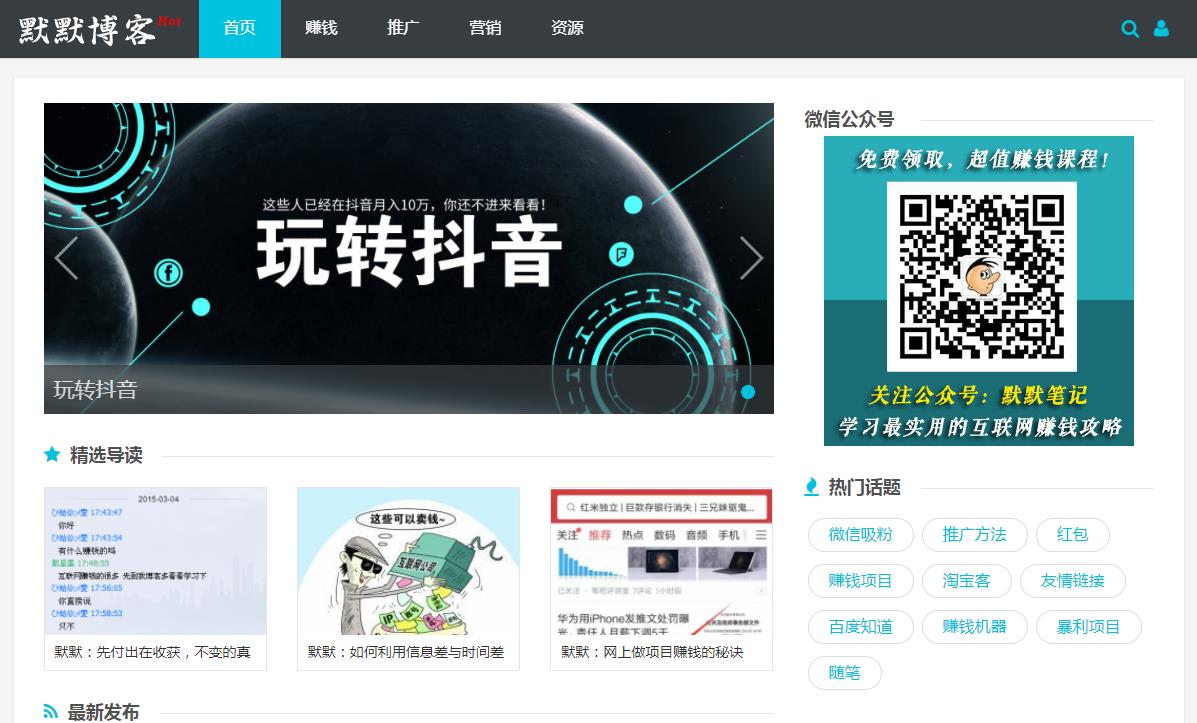Open the 营销 menu item
Image resolution: width=1197 pixels, height=723 pixels.
click(x=486, y=29)
